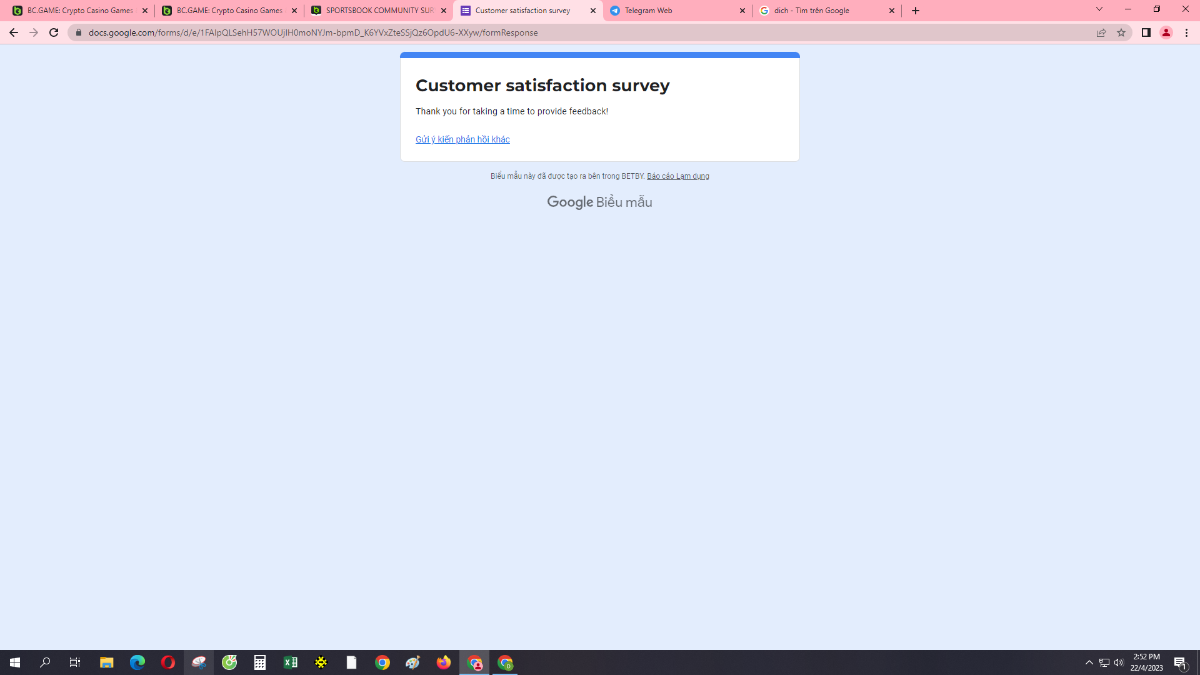Click the Google Biểu mẫu logo
Viewport: 1200px width, 675px height.
[599, 202]
